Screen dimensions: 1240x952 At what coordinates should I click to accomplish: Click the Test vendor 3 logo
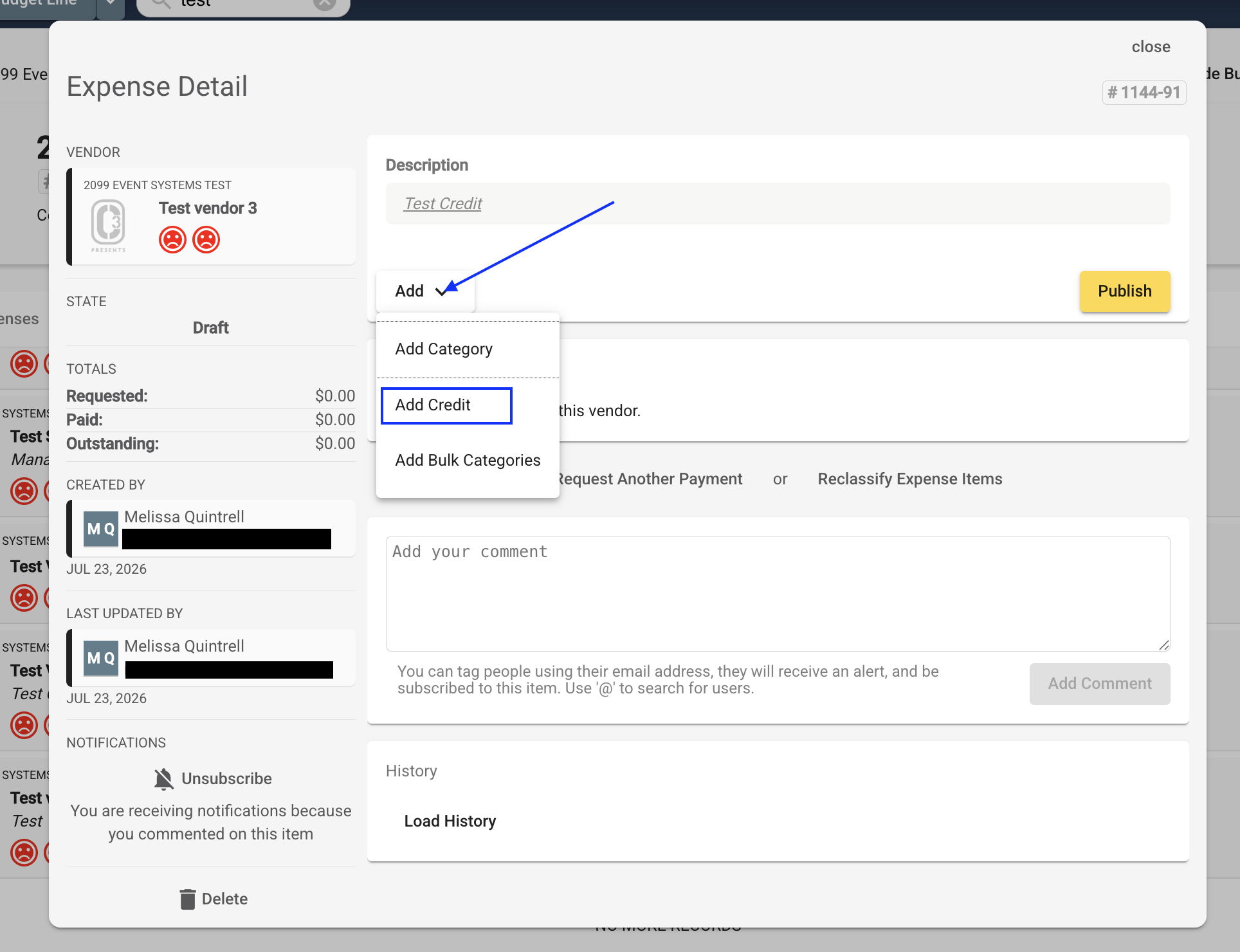coord(108,225)
